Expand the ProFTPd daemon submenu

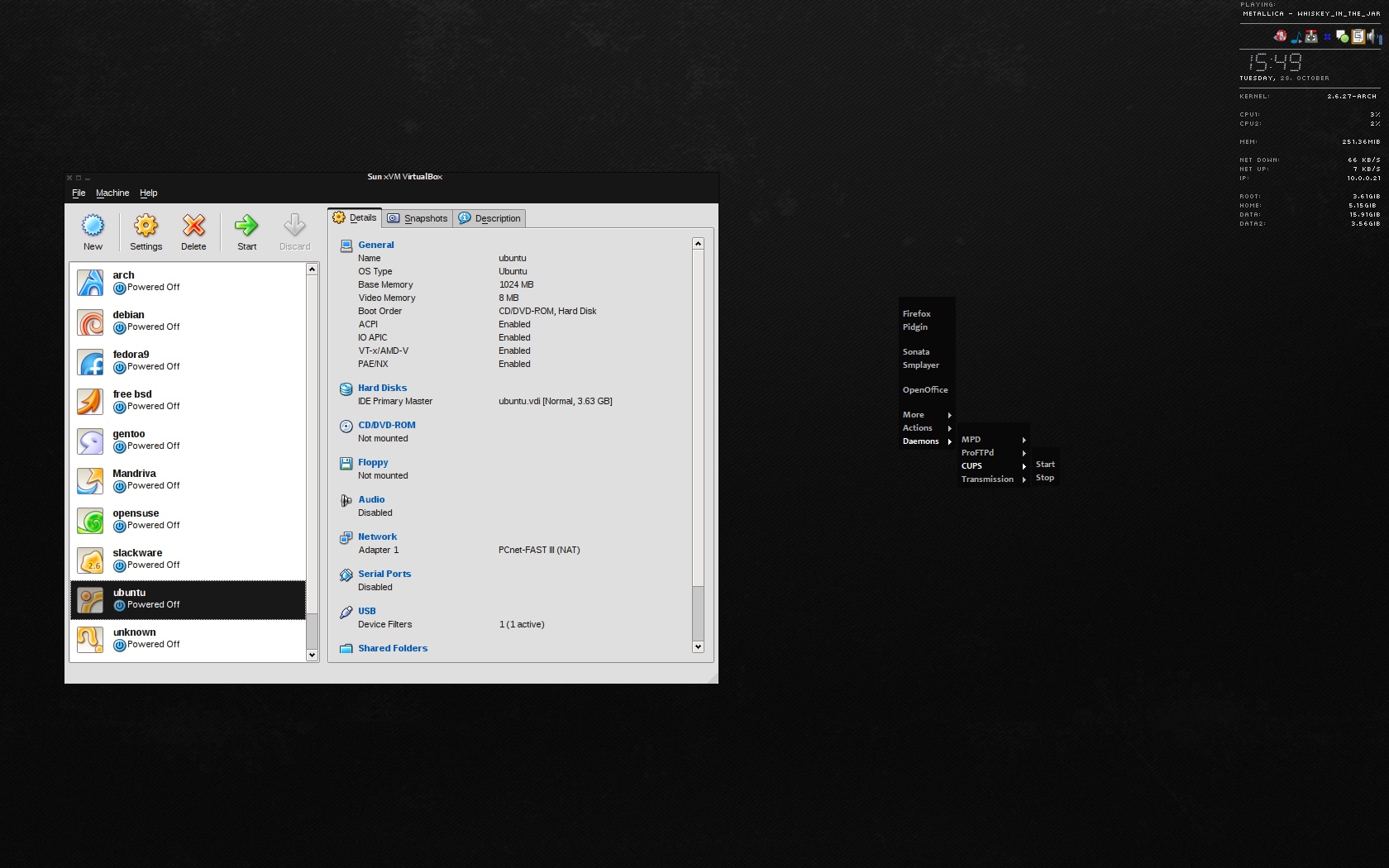(x=993, y=453)
